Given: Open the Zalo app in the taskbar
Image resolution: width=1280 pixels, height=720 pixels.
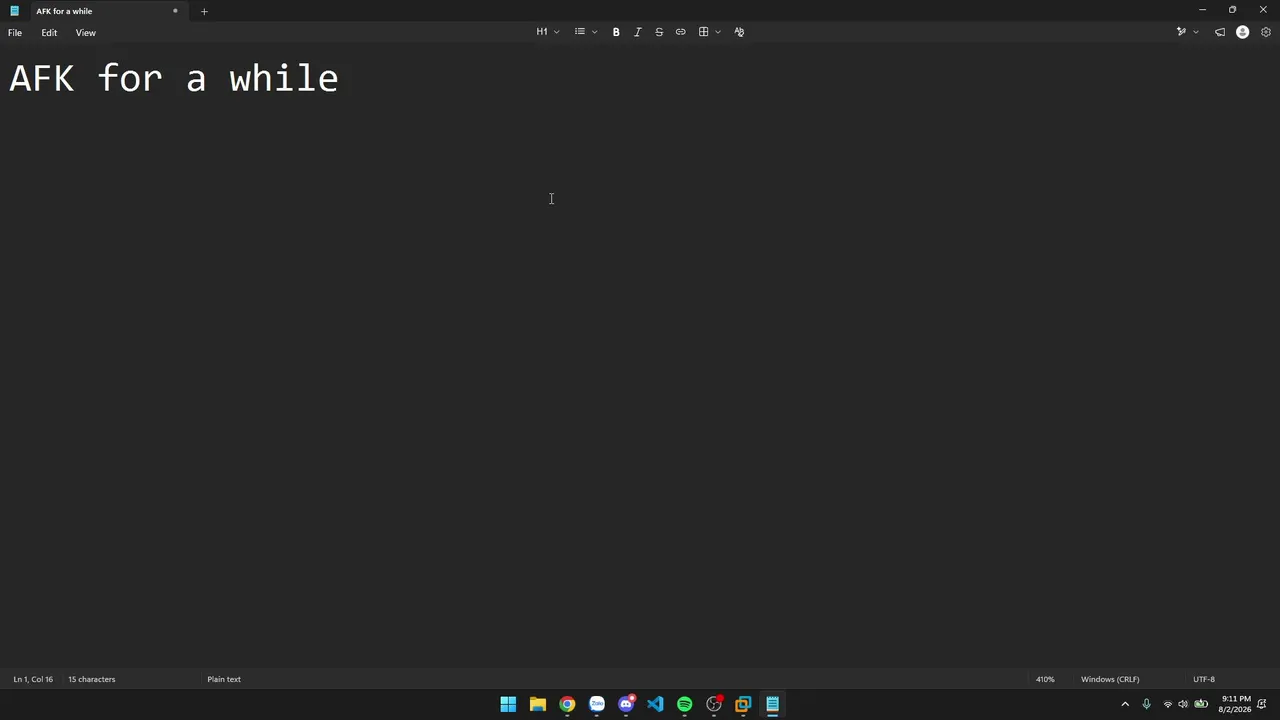Looking at the screenshot, I should pos(597,704).
